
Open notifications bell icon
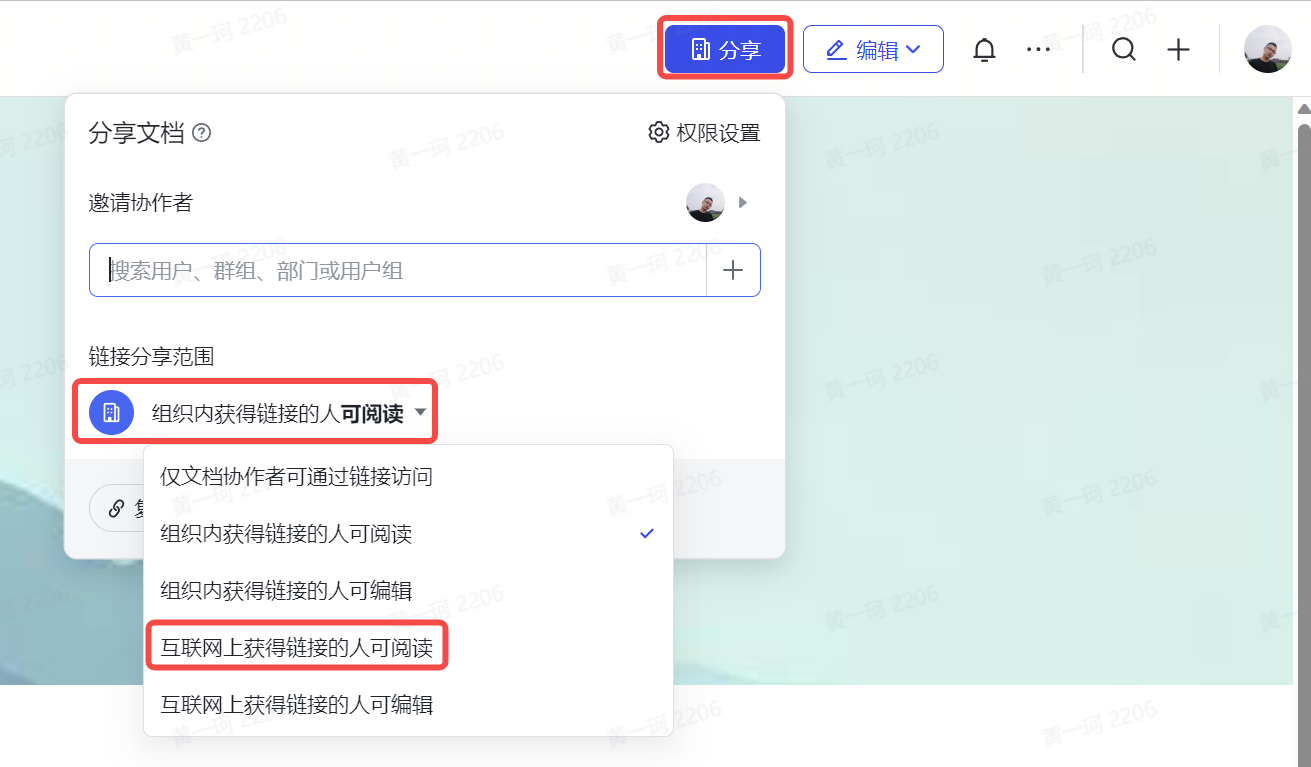[984, 50]
